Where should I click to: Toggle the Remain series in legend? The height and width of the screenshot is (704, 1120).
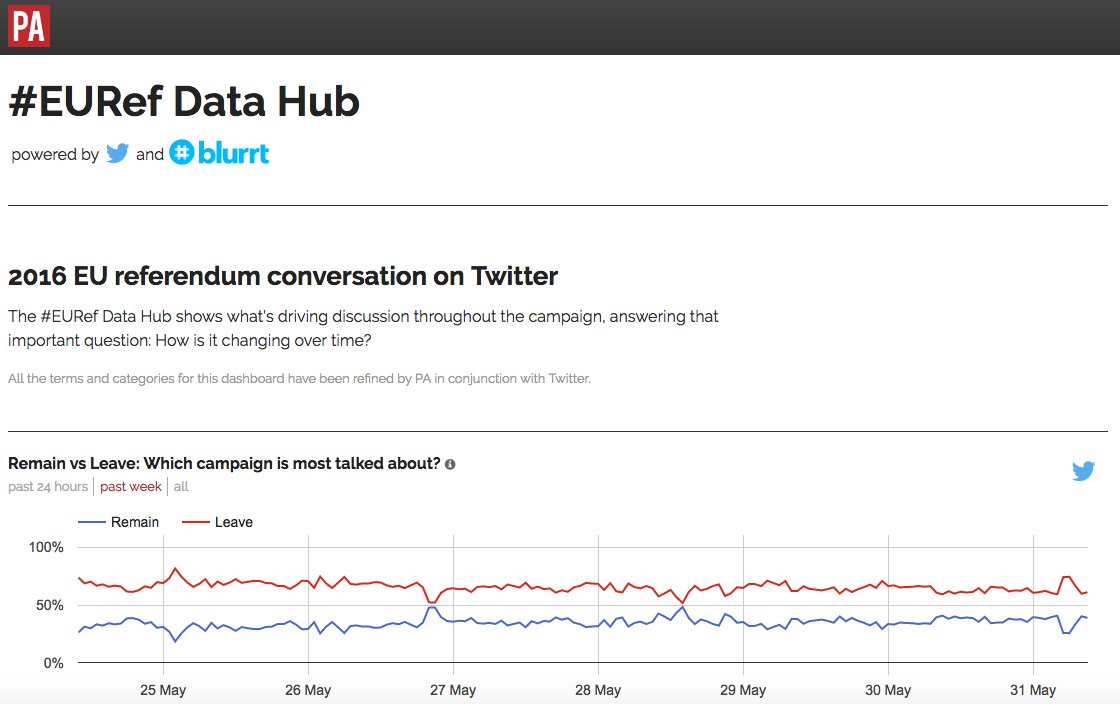[x=119, y=522]
